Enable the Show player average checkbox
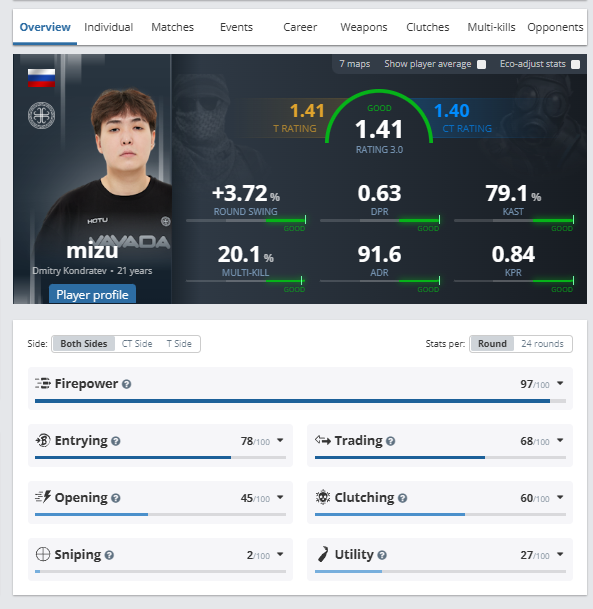This screenshot has width=593, height=609. (482, 64)
